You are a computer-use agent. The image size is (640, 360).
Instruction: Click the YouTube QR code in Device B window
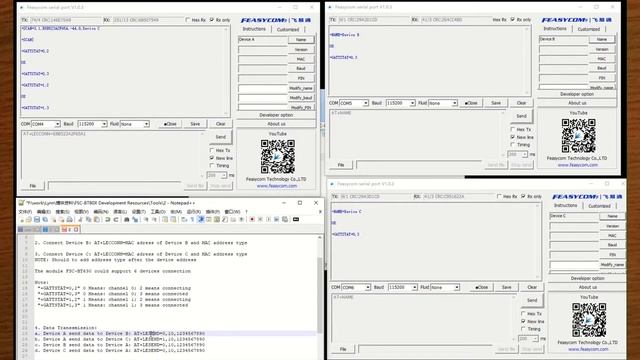pos(578,136)
